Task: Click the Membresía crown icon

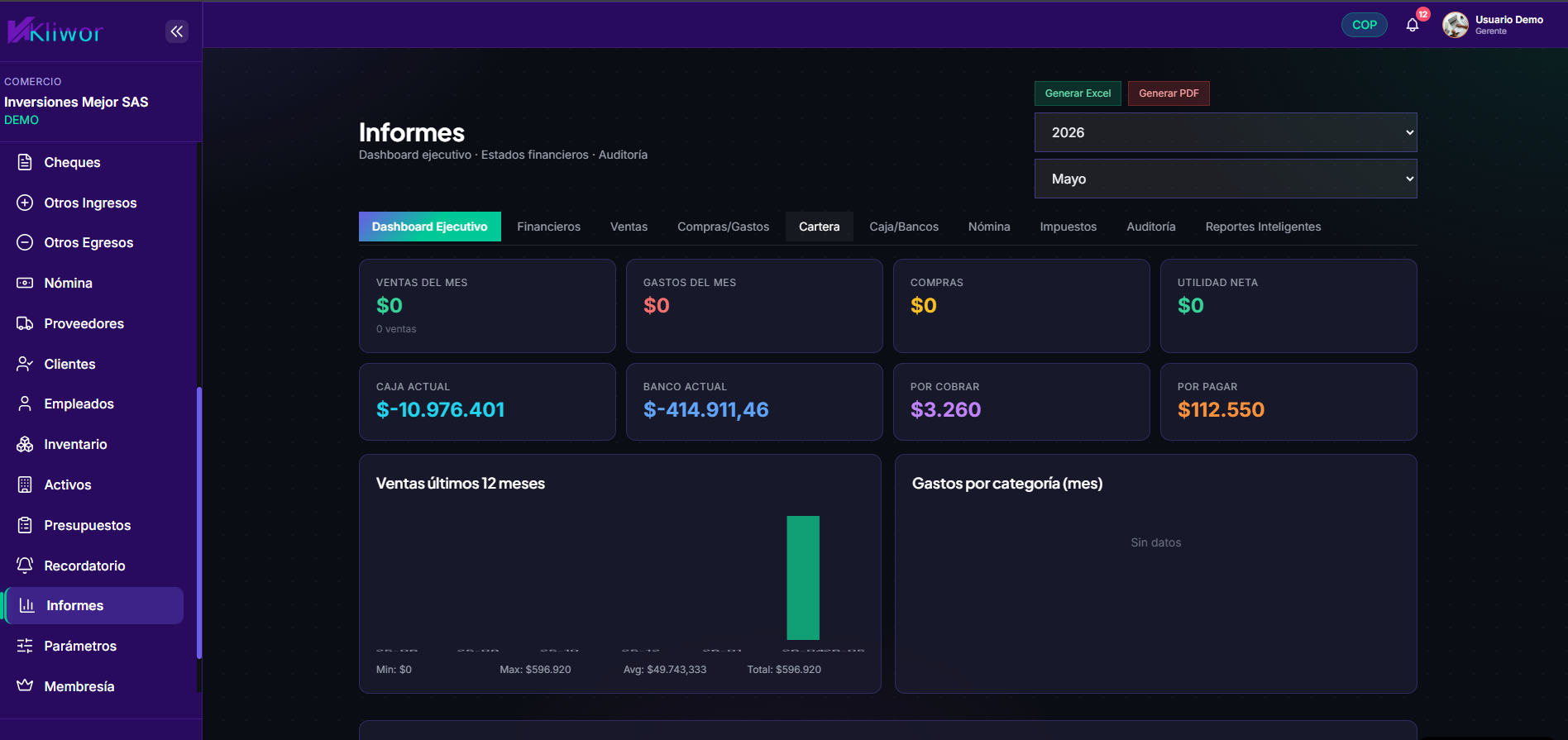Action: point(25,686)
